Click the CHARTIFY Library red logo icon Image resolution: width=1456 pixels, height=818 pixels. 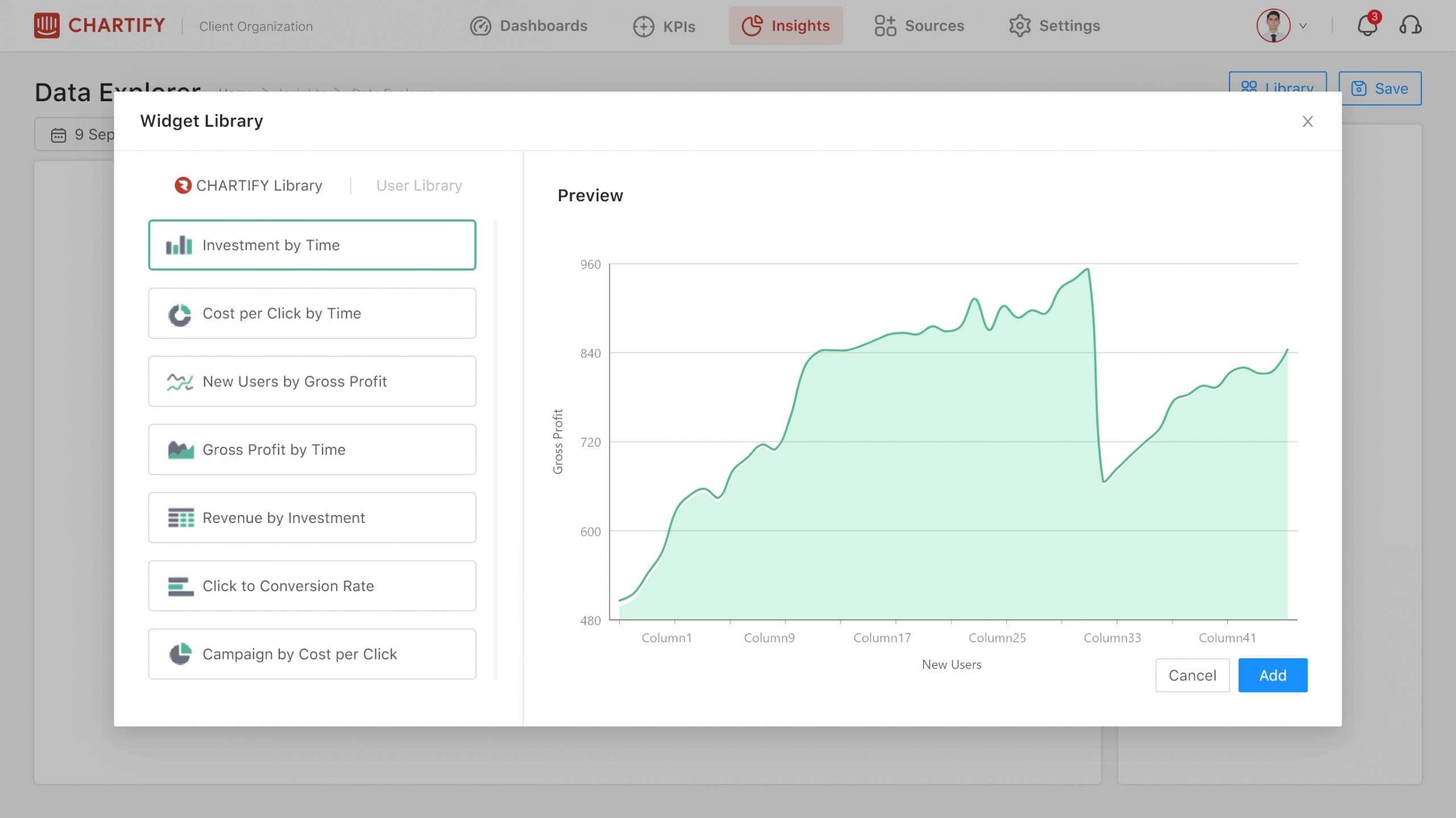click(x=183, y=185)
